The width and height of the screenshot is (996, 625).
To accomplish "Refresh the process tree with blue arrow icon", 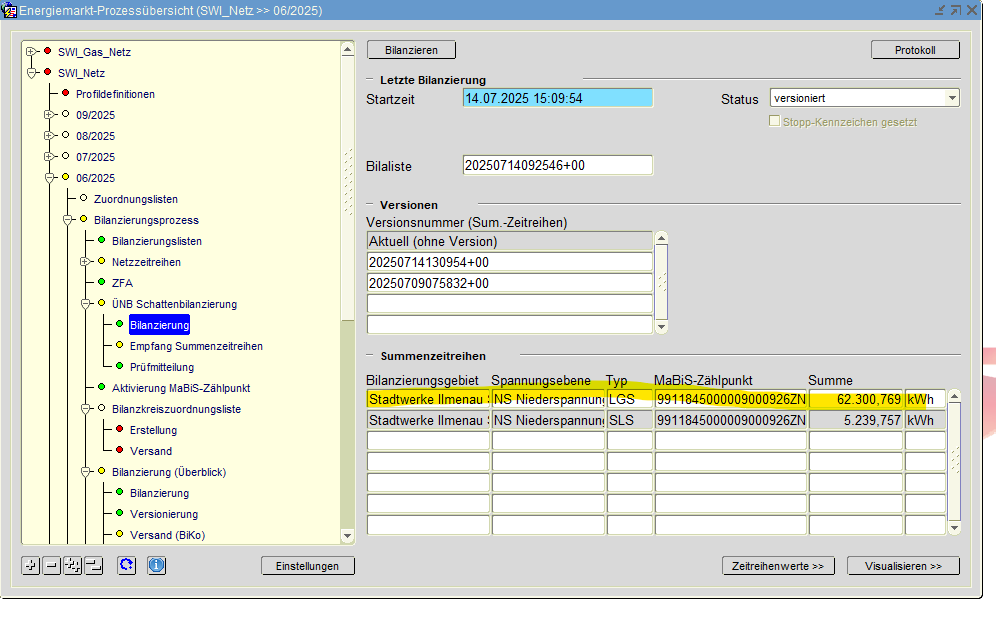I will pyautogui.click(x=126, y=566).
